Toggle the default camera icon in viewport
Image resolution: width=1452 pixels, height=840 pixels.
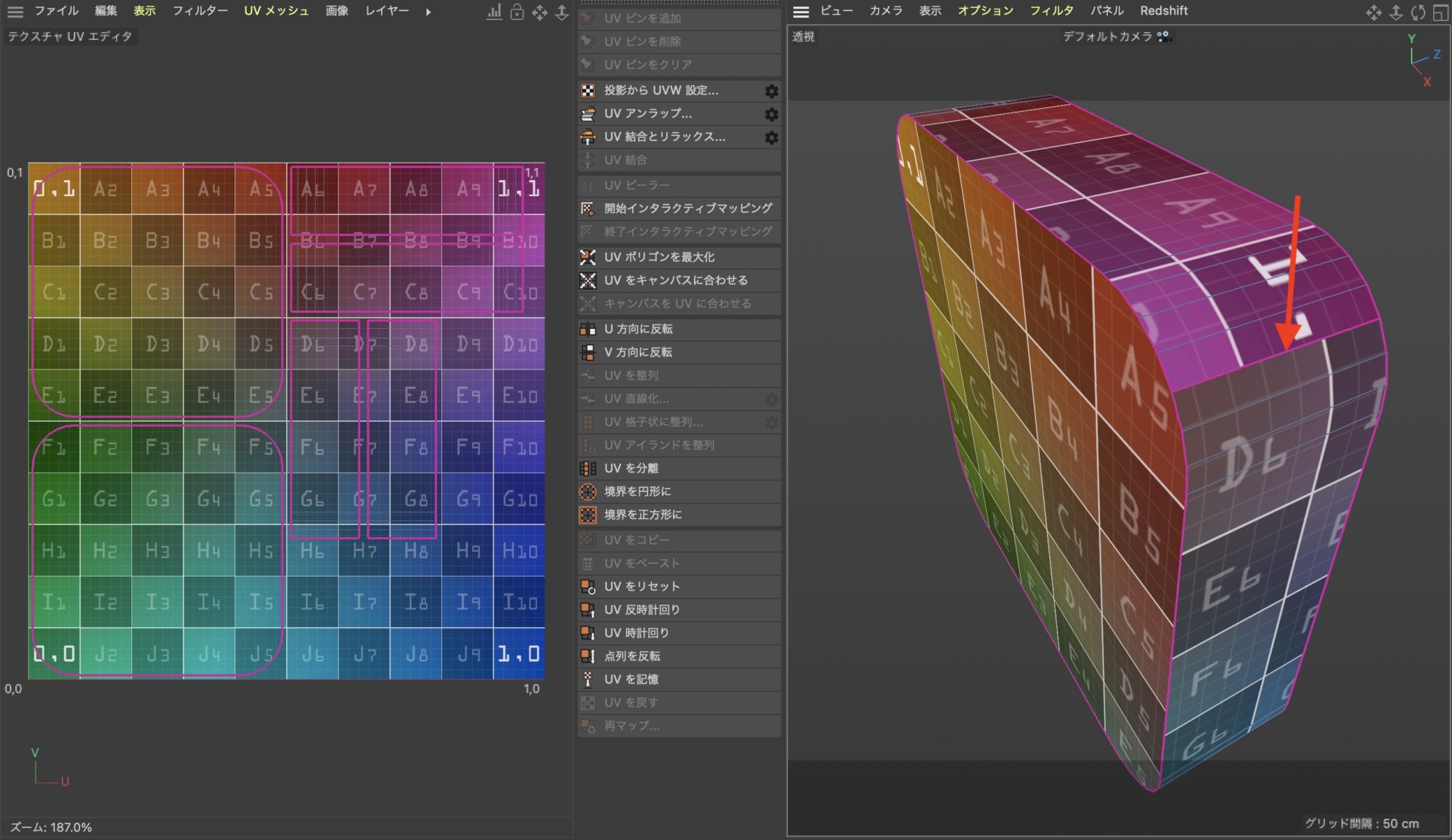click(x=1164, y=36)
